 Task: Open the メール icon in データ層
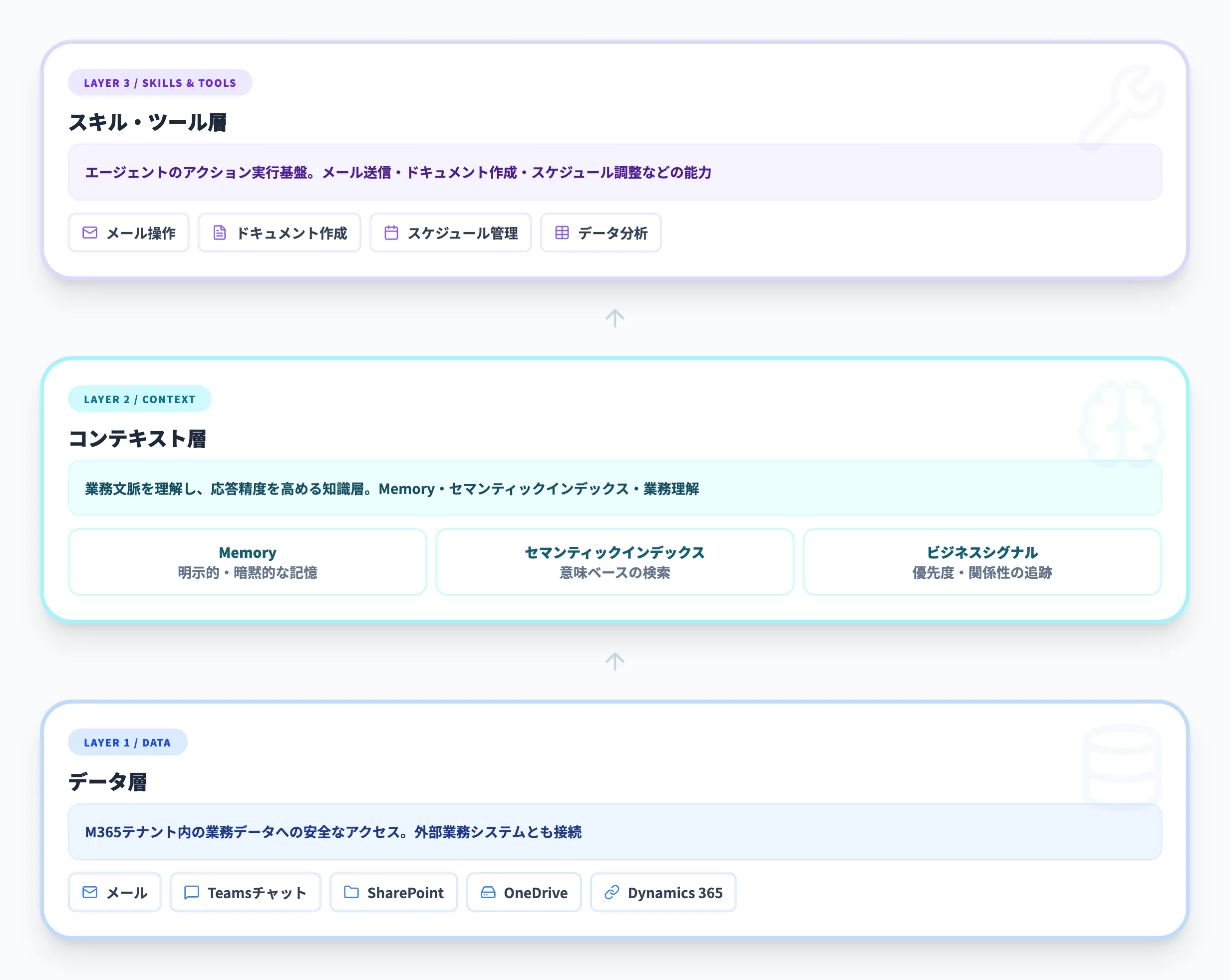click(90, 892)
